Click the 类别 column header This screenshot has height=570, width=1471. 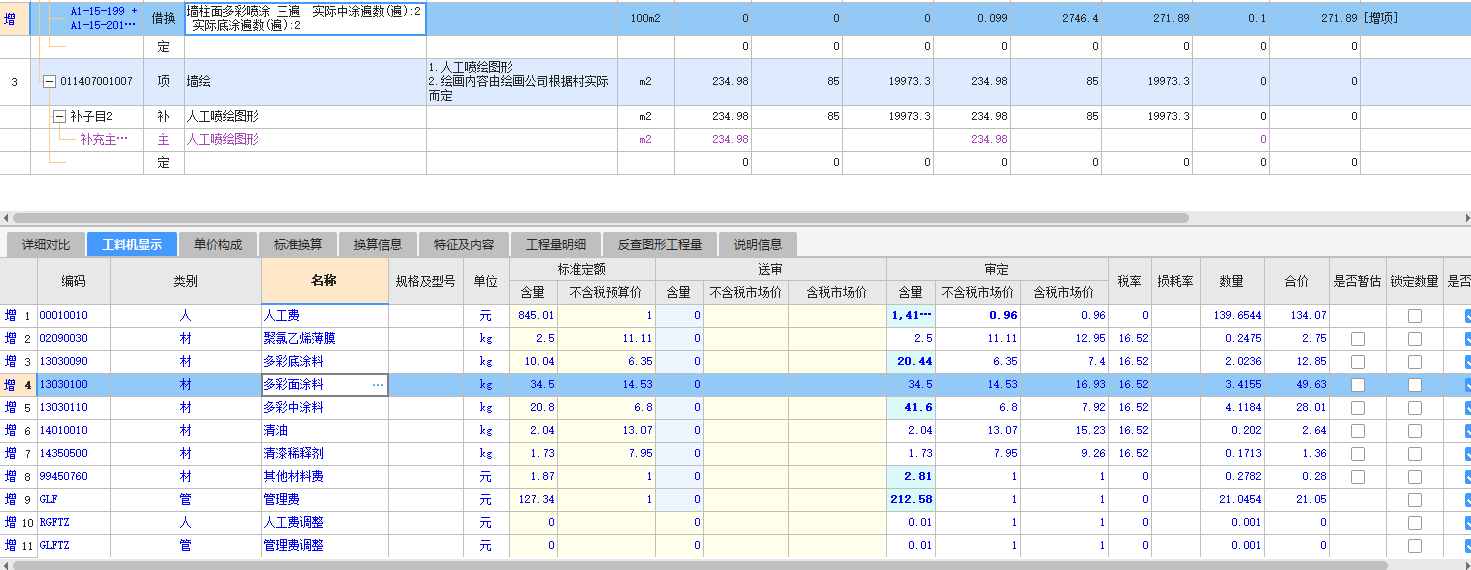coord(185,281)
